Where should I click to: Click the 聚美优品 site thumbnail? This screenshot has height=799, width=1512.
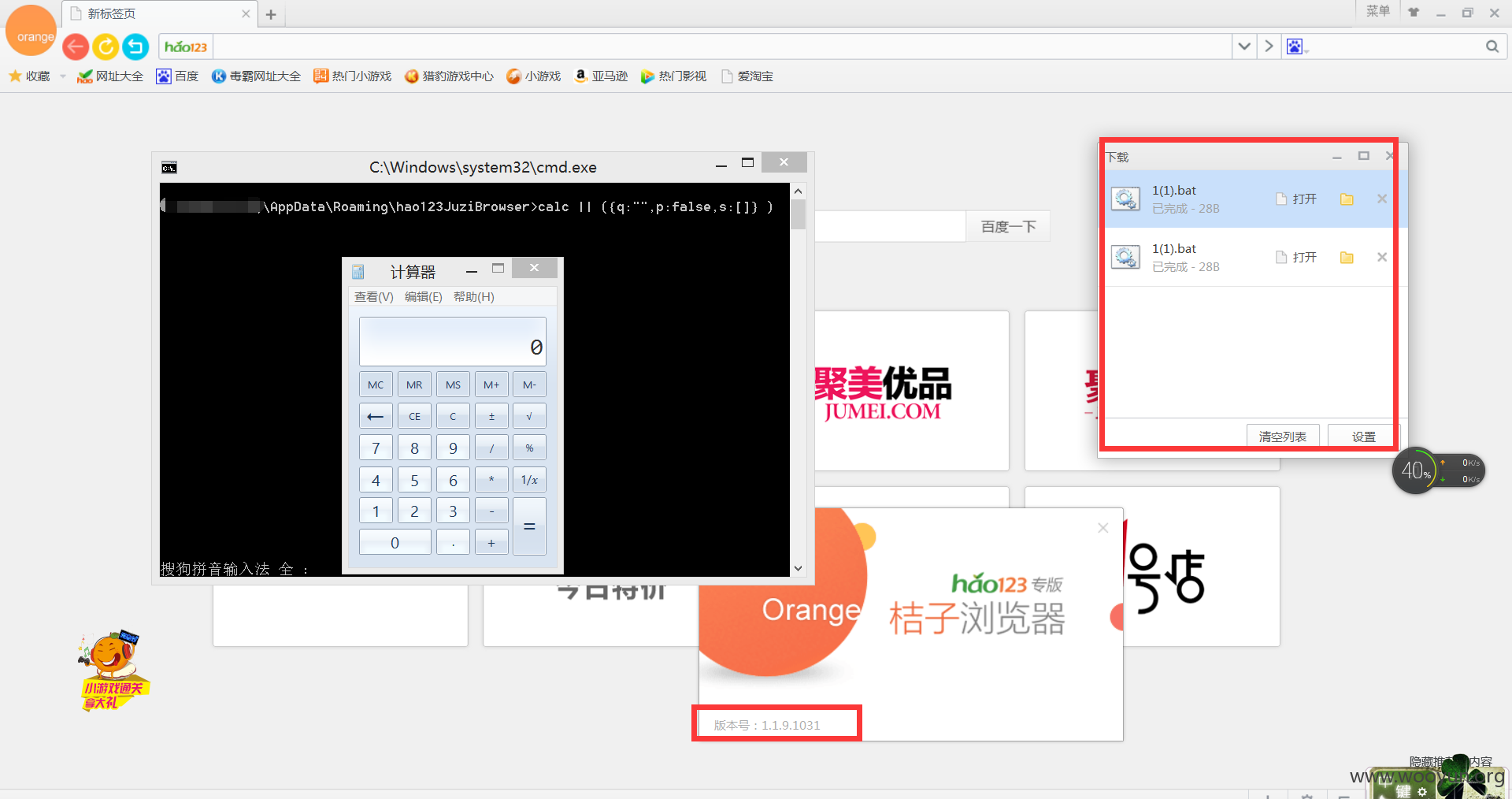pyautogui.click(x=912, y=391)
